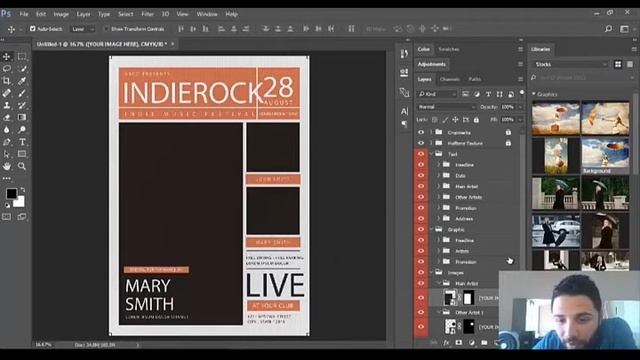Toggle visibility of the Date group

(x=421, y=176)
